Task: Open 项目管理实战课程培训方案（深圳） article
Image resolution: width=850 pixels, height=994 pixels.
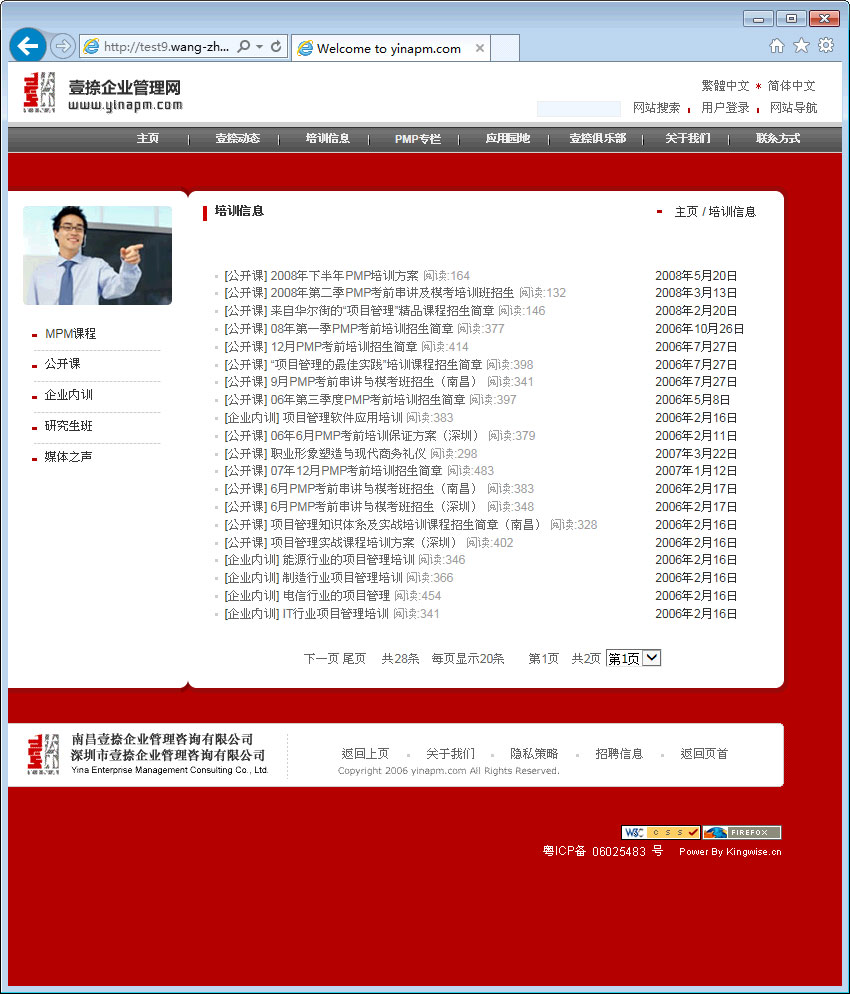Action: tap(364, 543)
